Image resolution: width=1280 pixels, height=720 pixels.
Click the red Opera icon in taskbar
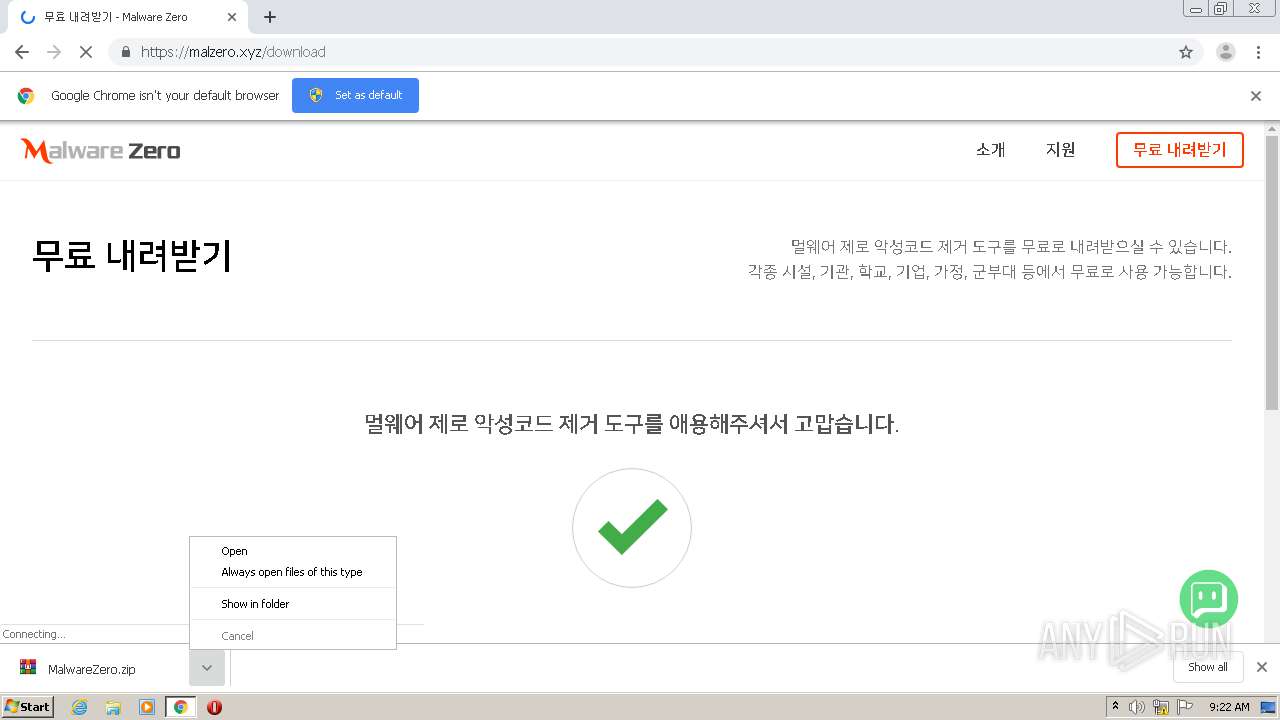[214, 707]
